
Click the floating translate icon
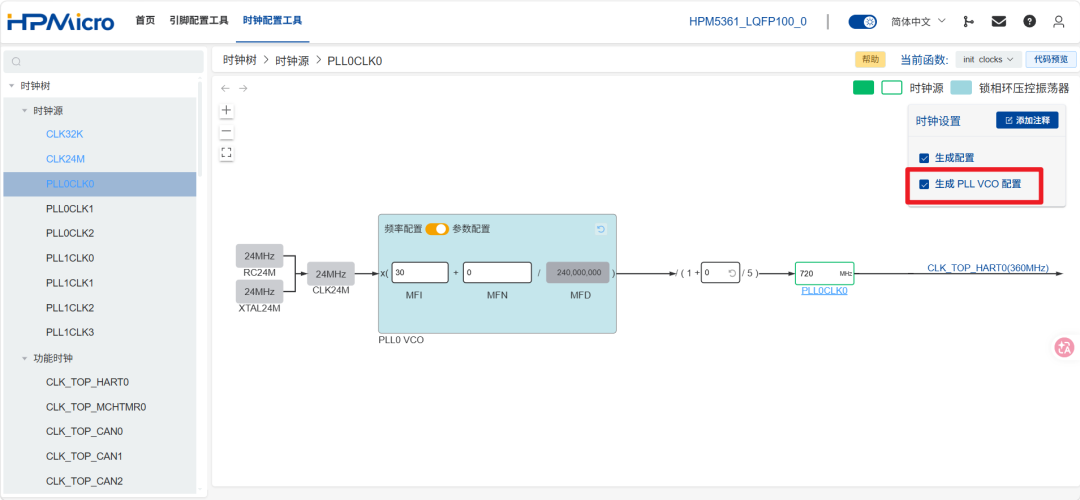click(1064, 347)
